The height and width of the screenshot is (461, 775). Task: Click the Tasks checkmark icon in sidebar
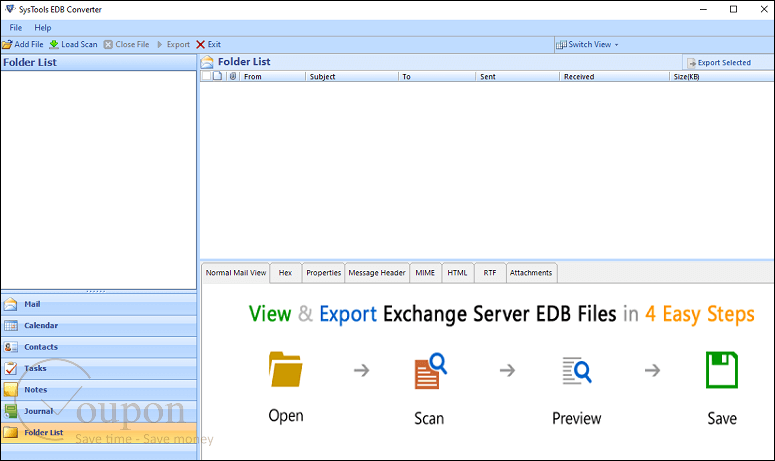coord(10,369)
